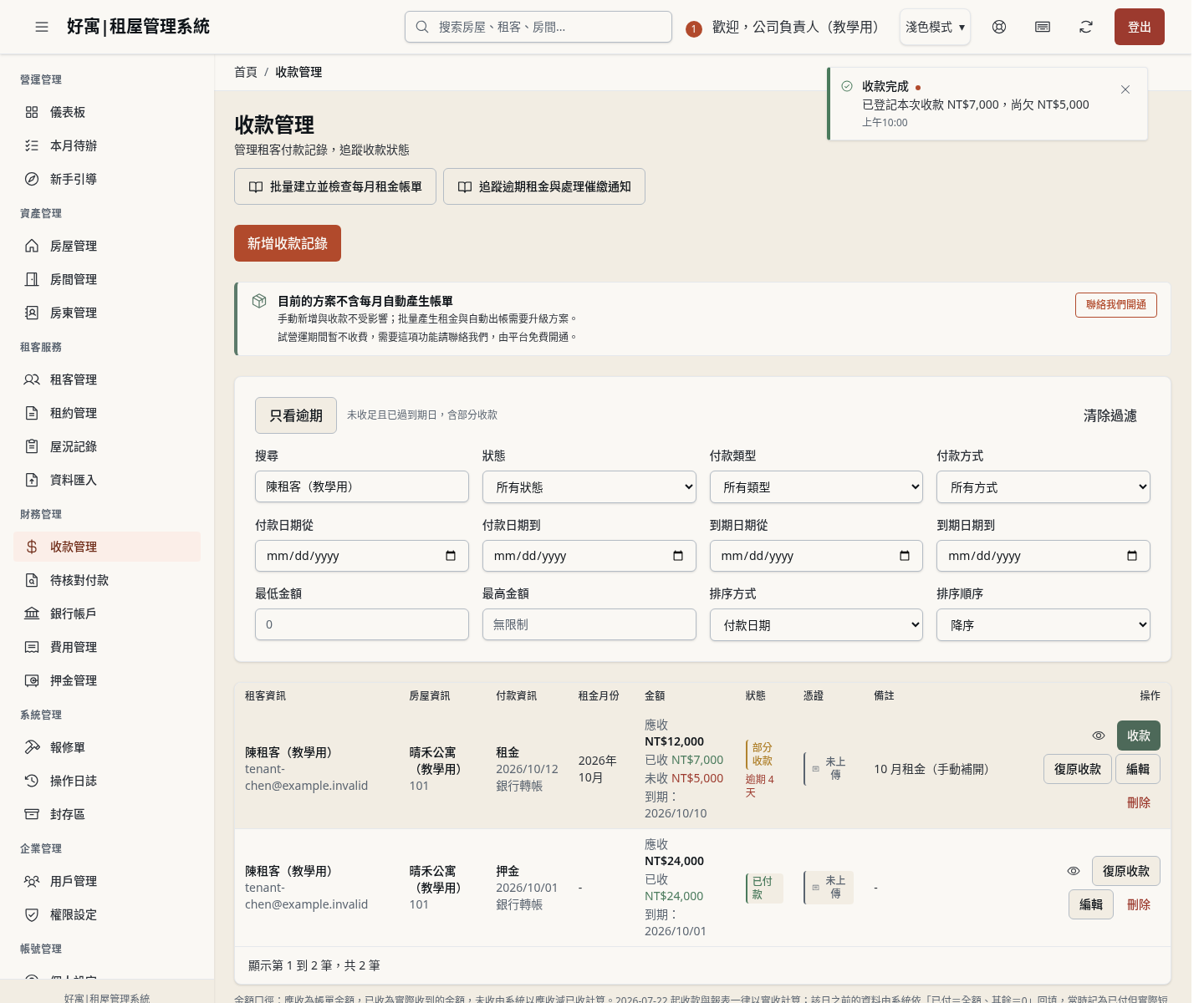Click 復原收款 on the 押金 row
The image size is (1204, 1003).
click(x=1126, y=871)
